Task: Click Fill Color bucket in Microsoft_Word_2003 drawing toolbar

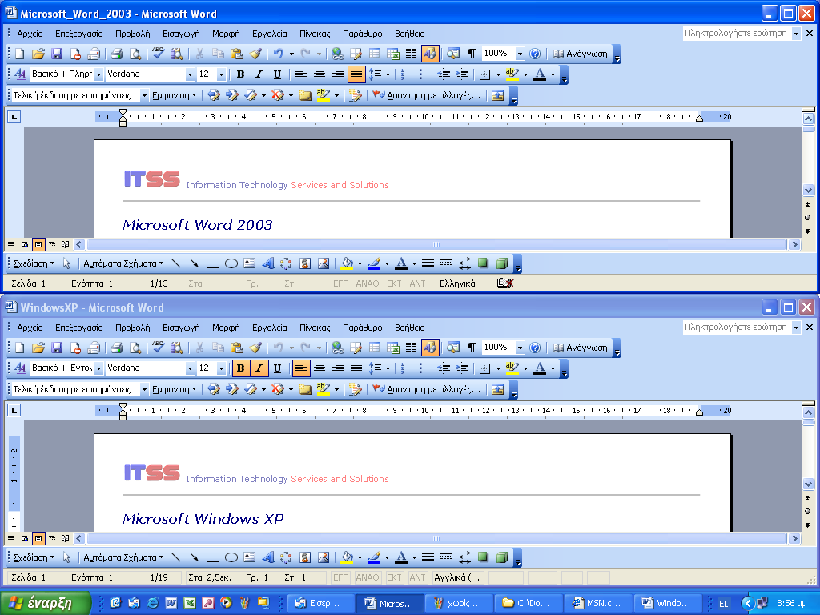Action: [x=347, y=264]
